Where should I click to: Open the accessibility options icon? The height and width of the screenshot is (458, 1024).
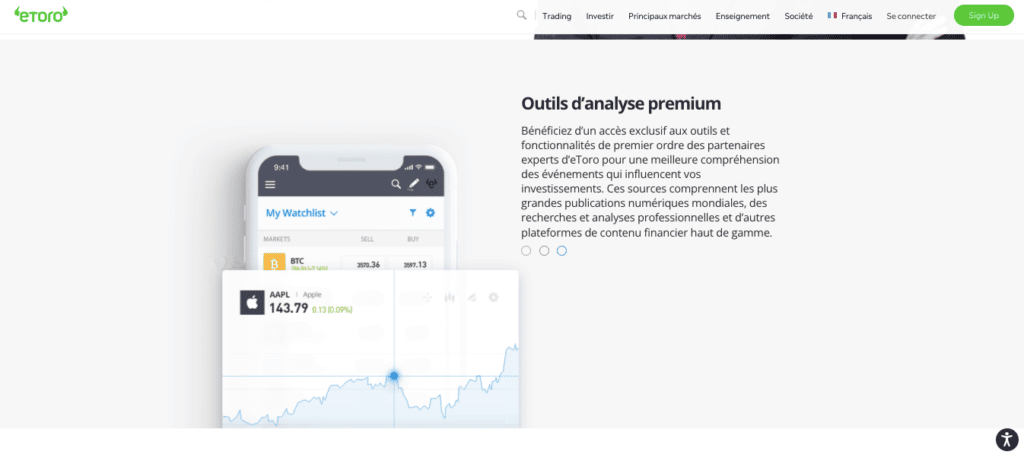1005,439
